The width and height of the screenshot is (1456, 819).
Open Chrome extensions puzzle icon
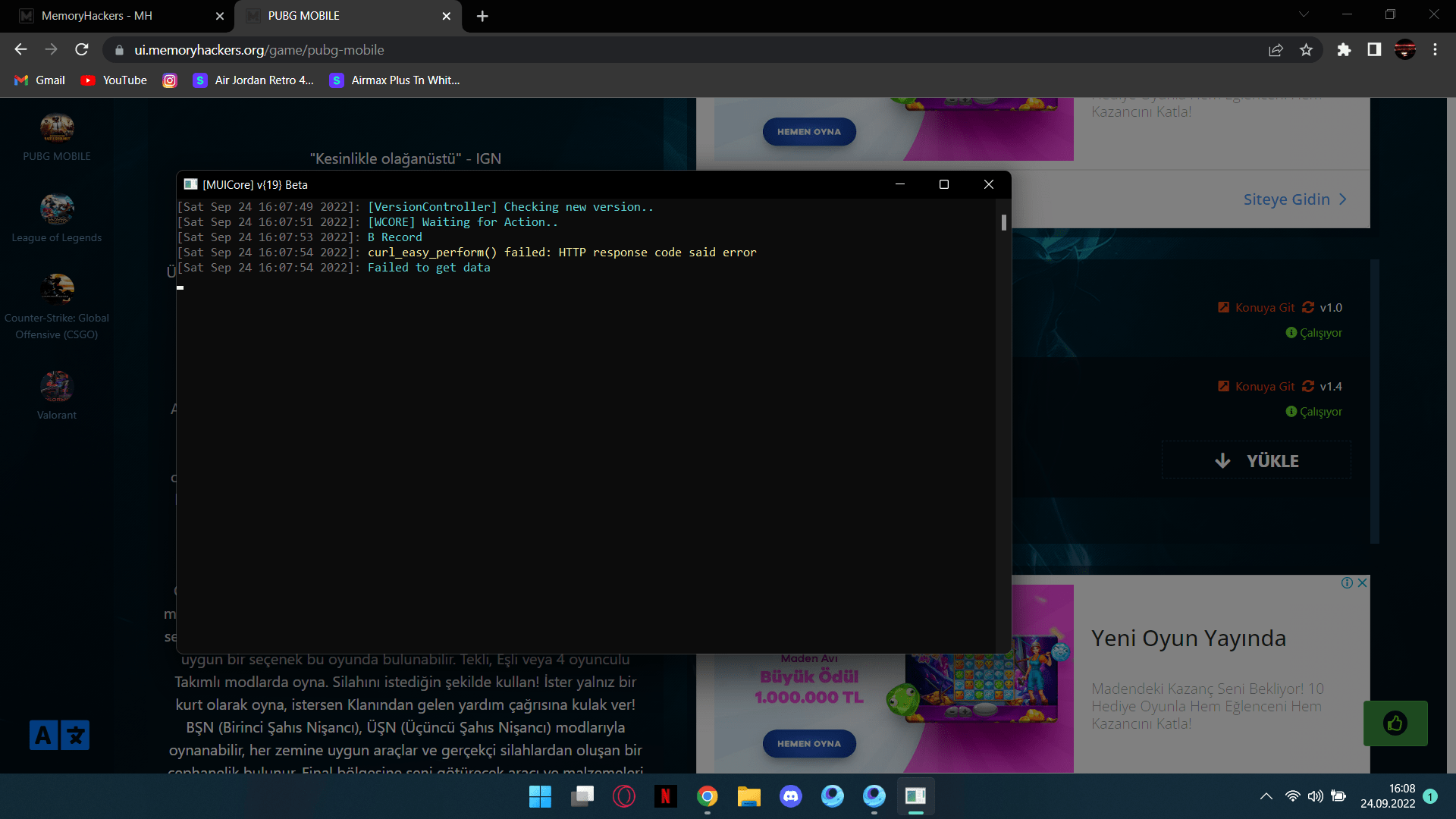1344,50
